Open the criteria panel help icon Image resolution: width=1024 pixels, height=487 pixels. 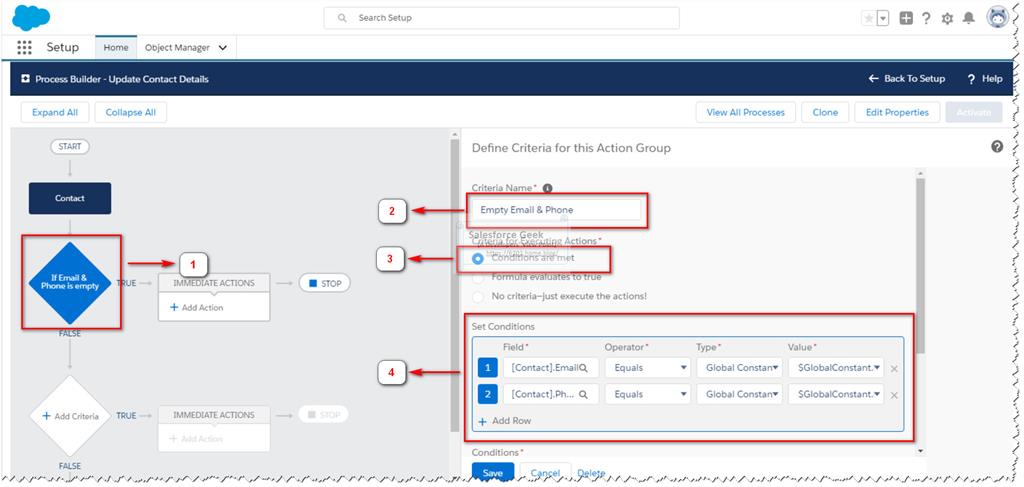[x=997, y=146]
